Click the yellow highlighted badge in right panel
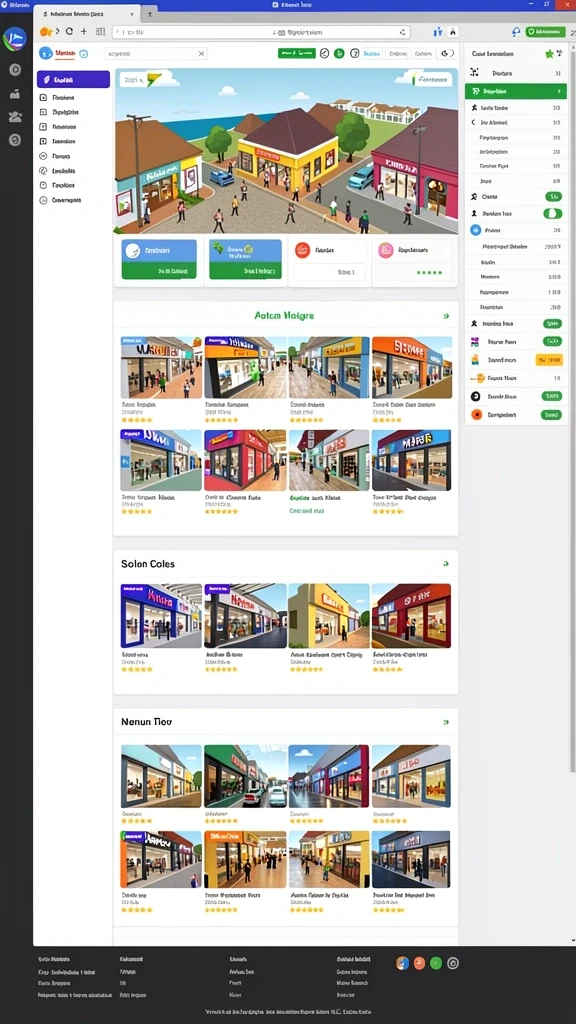Viewport: 576px width, 1024px height. tap(549, 360)
